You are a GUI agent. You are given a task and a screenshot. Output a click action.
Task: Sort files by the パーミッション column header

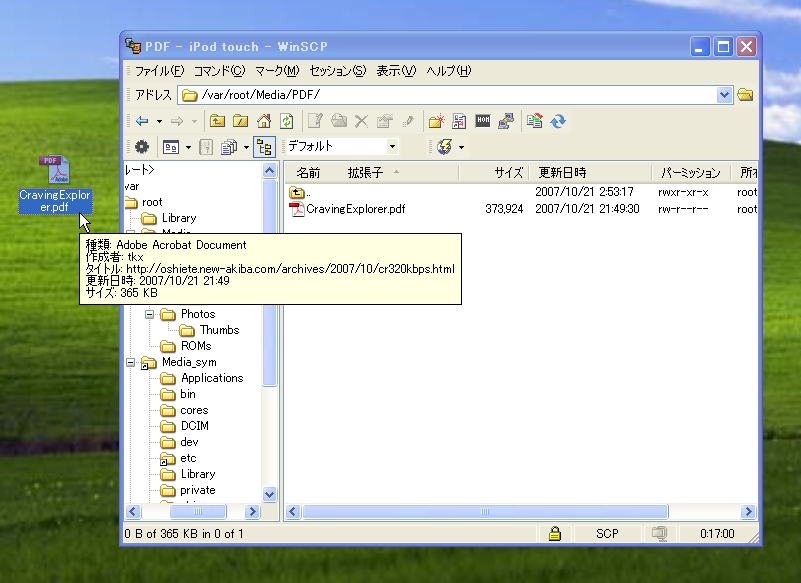click(691, 173)
